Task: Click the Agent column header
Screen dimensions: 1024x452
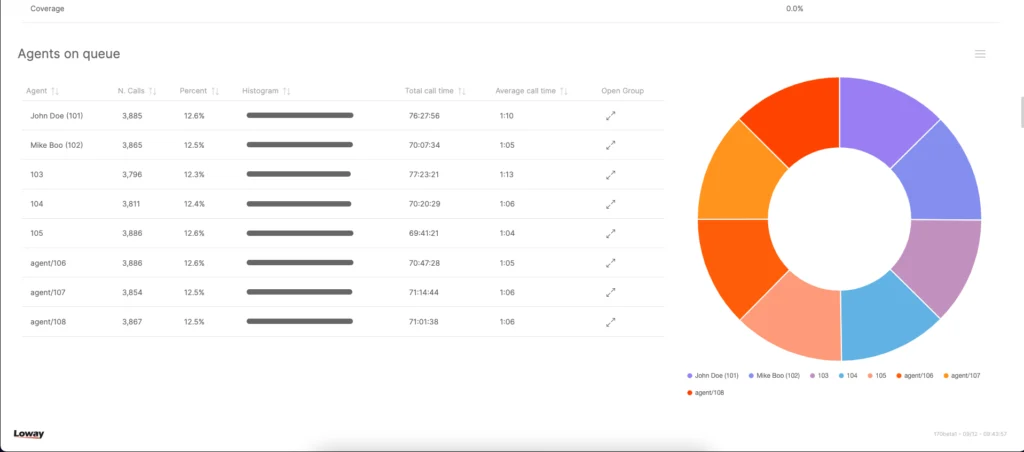Action: 42,91
